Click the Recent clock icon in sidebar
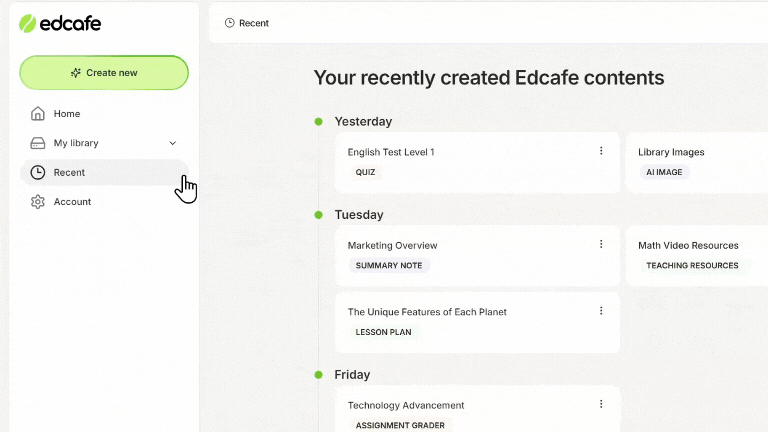Screen dimensions: 768x432 point(38,172)
